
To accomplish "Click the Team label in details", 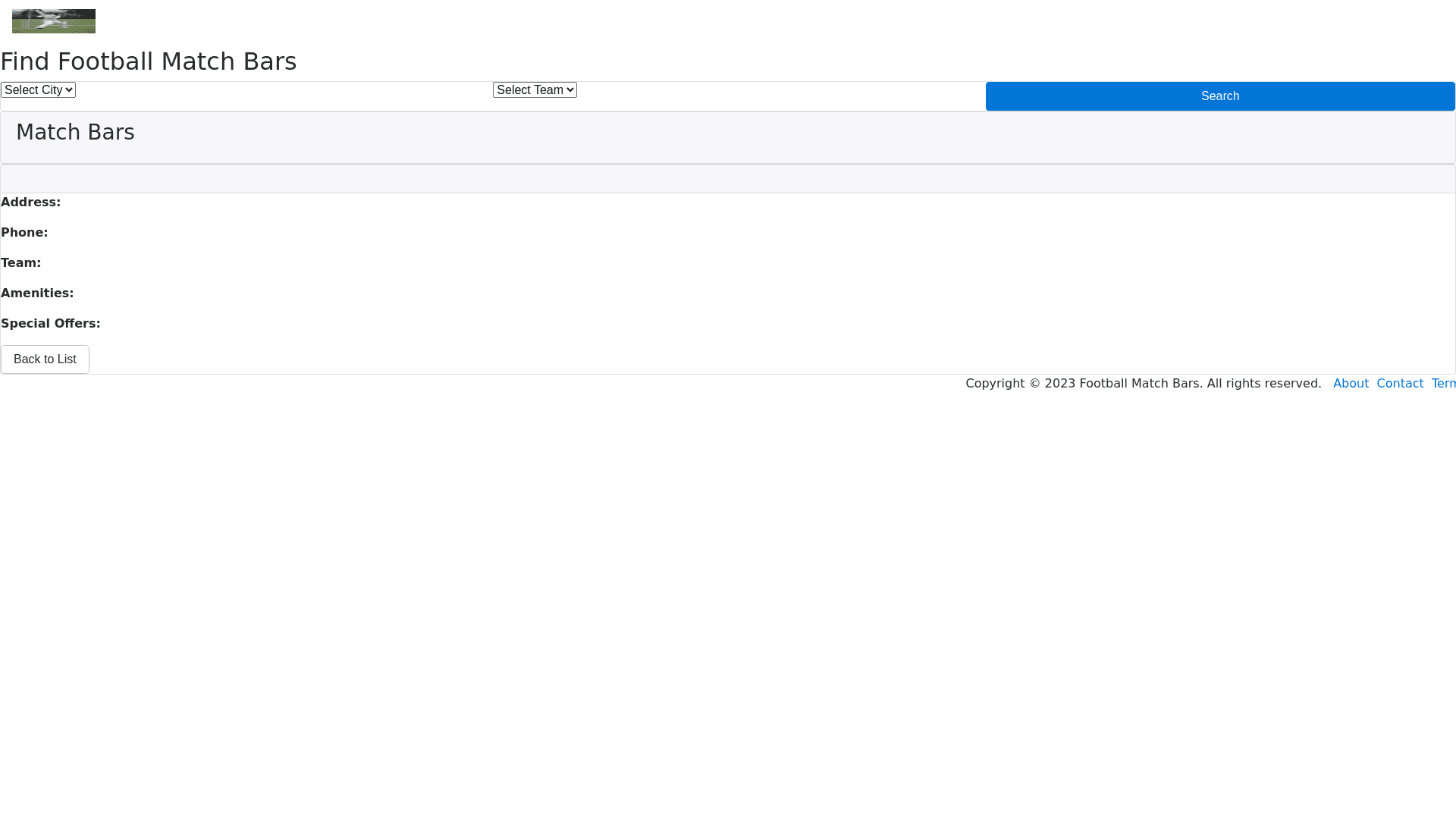I will coord(21,263).
